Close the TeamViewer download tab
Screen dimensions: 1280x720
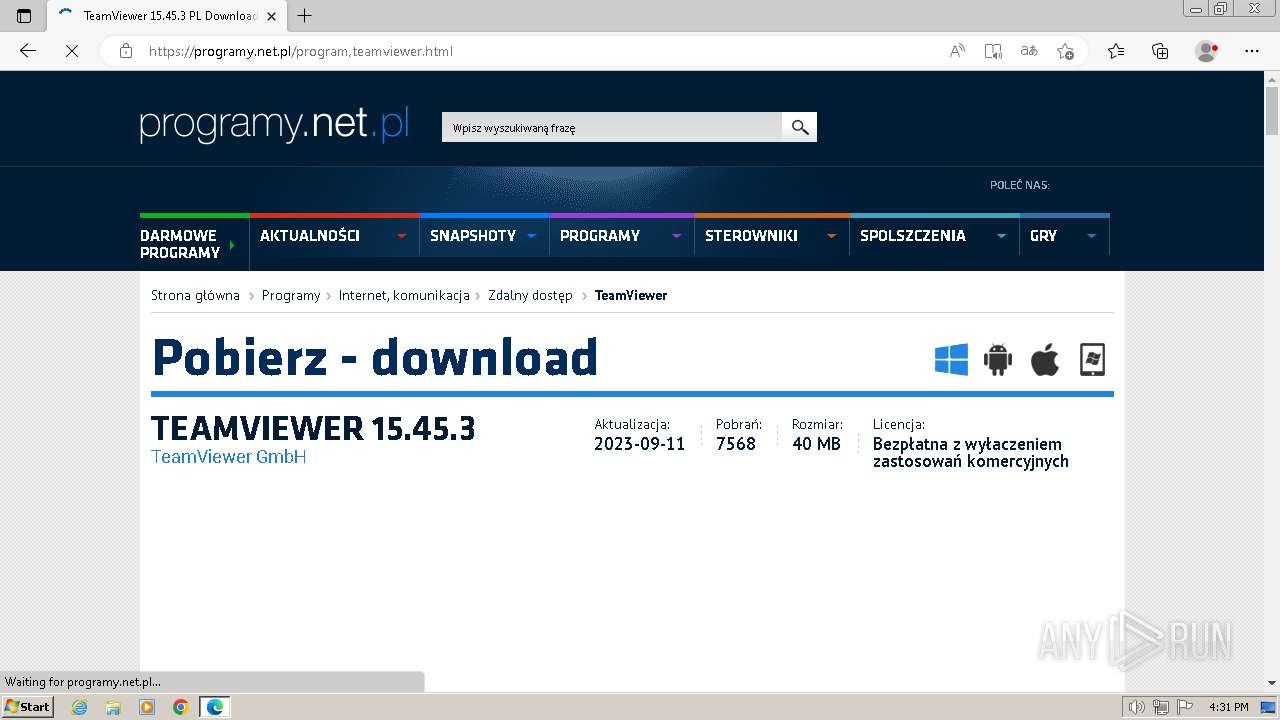point(271,16)
